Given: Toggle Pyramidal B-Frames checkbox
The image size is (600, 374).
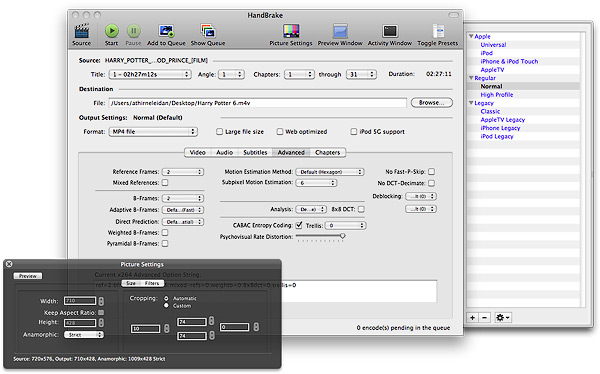Looking at the screenshot, I should point(165,243).
